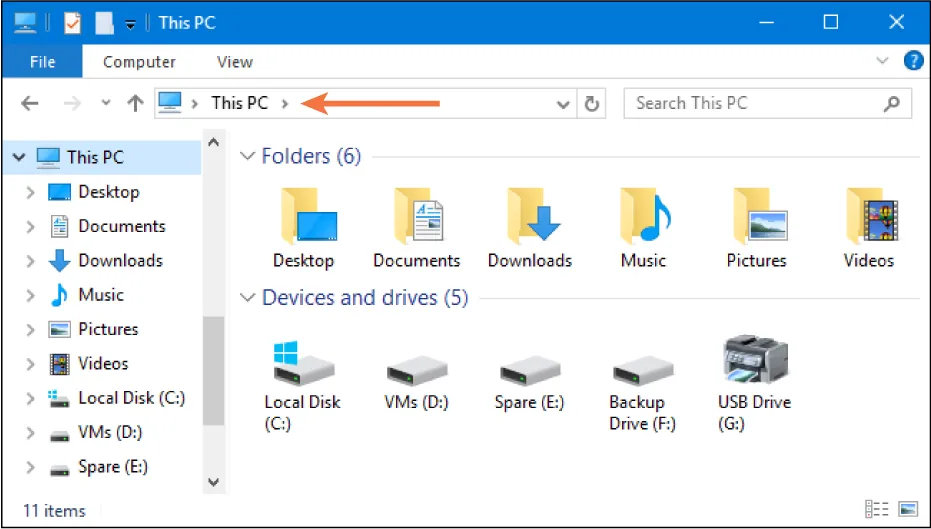Select Pictures in the navigation pane
Viewport: 931px width, 529px height.
108,329
